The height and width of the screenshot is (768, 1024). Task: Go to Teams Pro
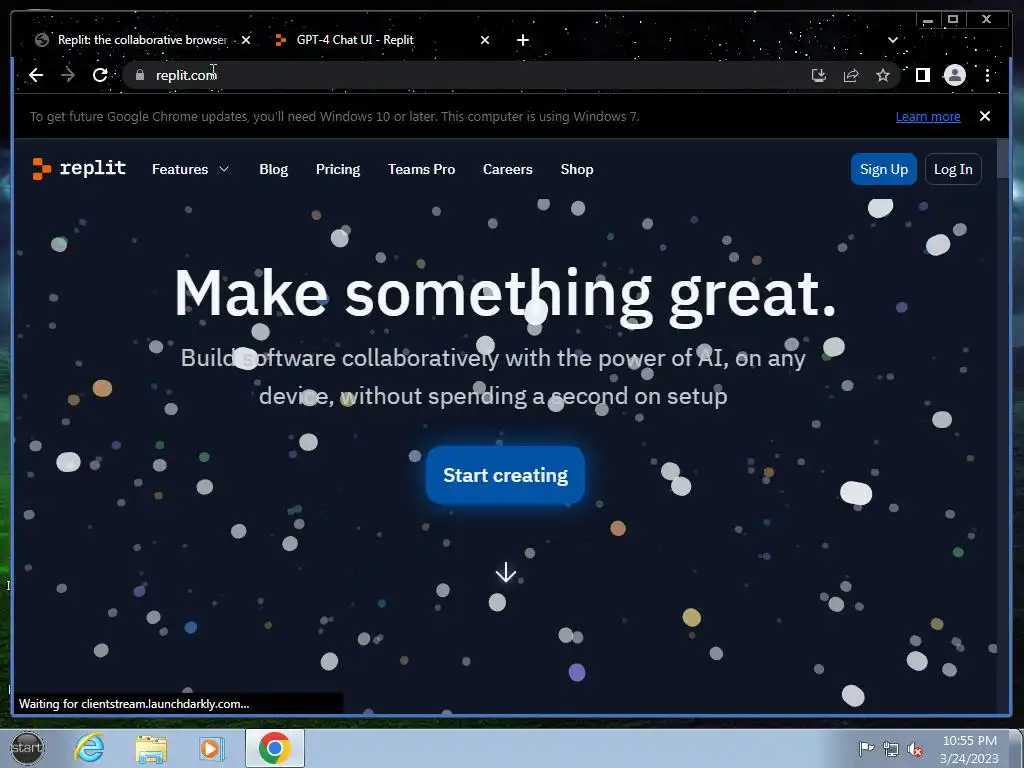(x=421, y=169)
